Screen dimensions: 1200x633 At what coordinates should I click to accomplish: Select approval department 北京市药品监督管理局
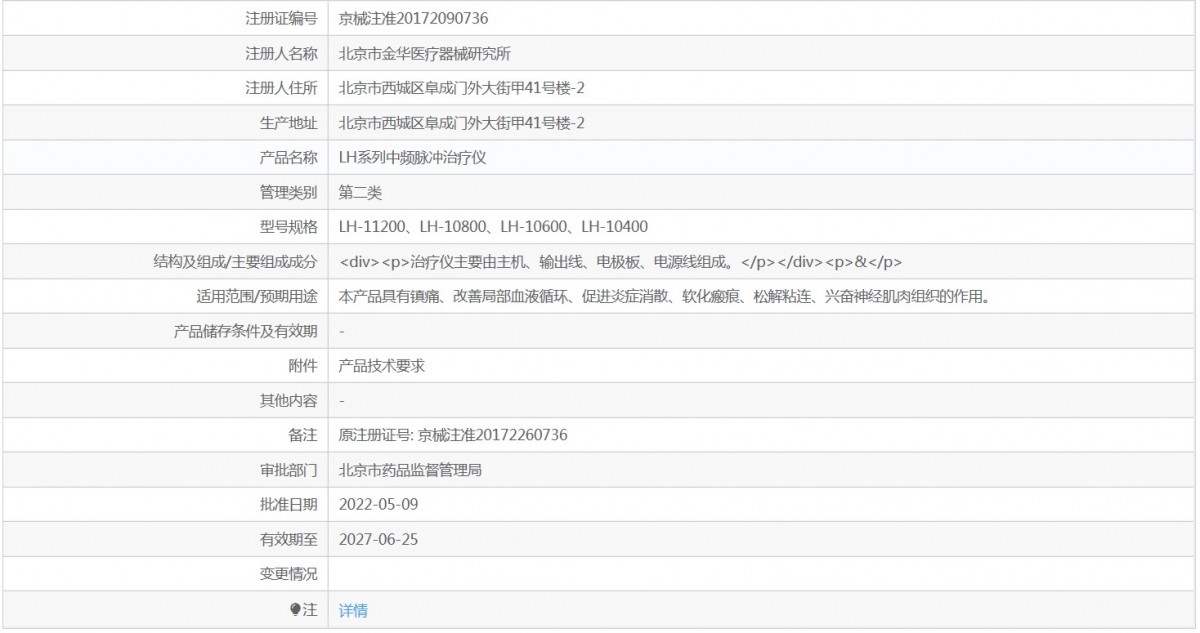411,470
